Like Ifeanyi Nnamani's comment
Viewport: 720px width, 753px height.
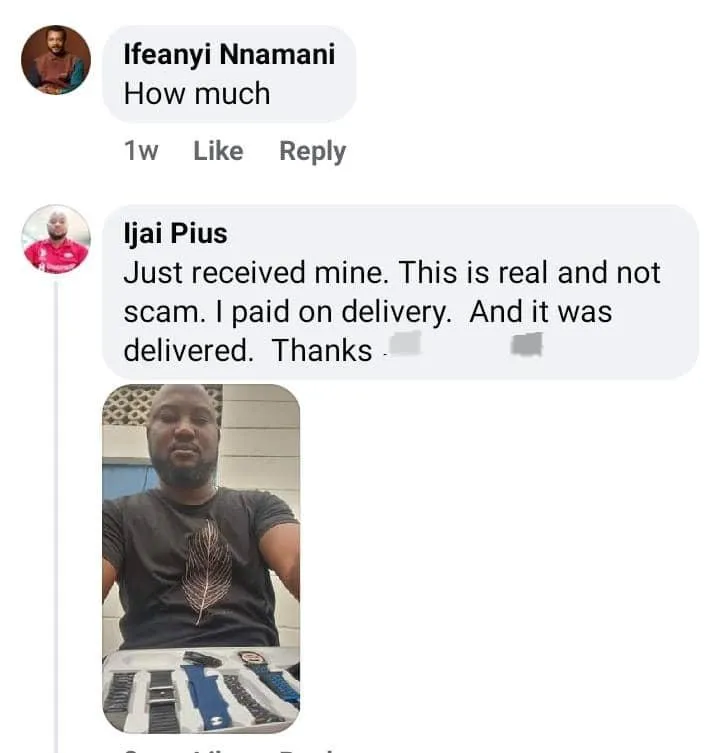218,151
